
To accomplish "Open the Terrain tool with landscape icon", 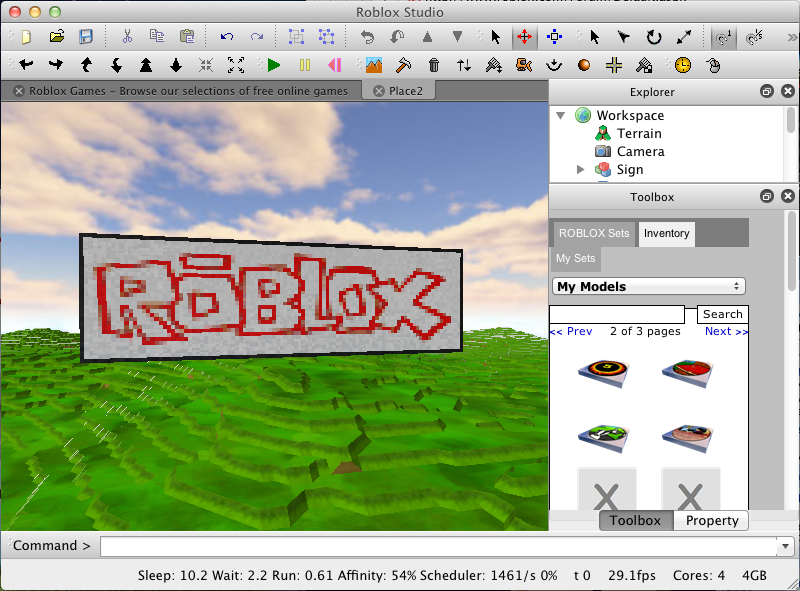I will (x=374, y=65).
